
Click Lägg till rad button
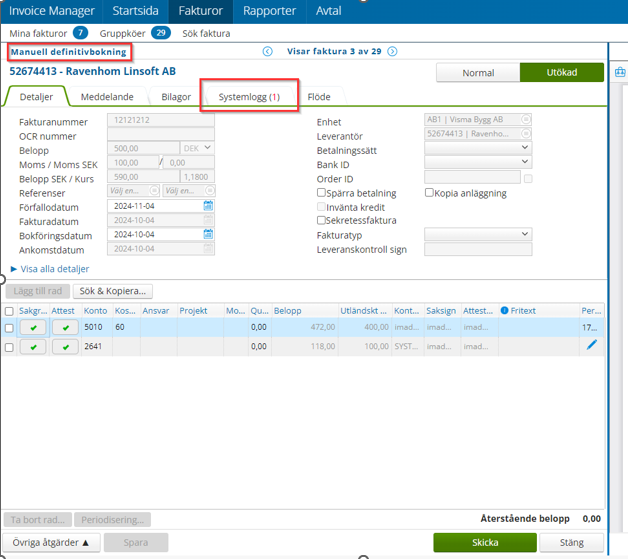tap(38, 291)
